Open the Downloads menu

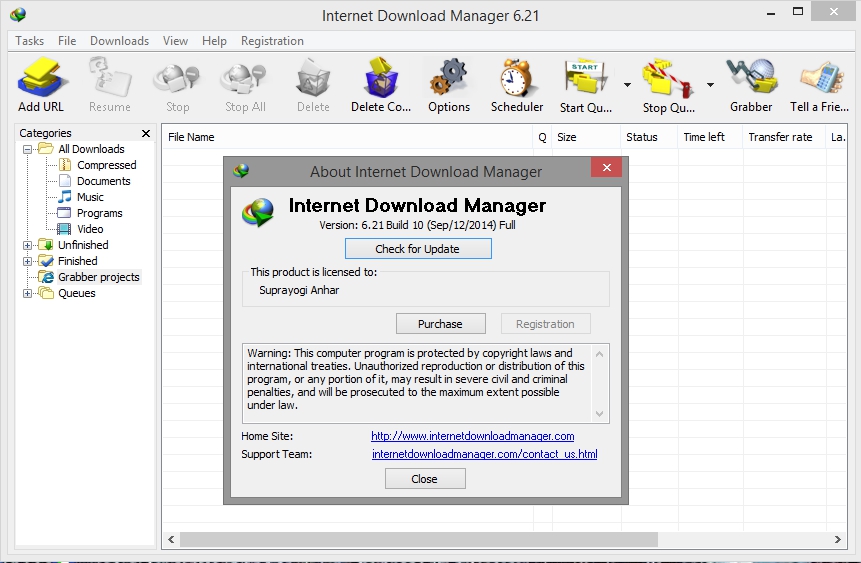(x=119, y=41)
